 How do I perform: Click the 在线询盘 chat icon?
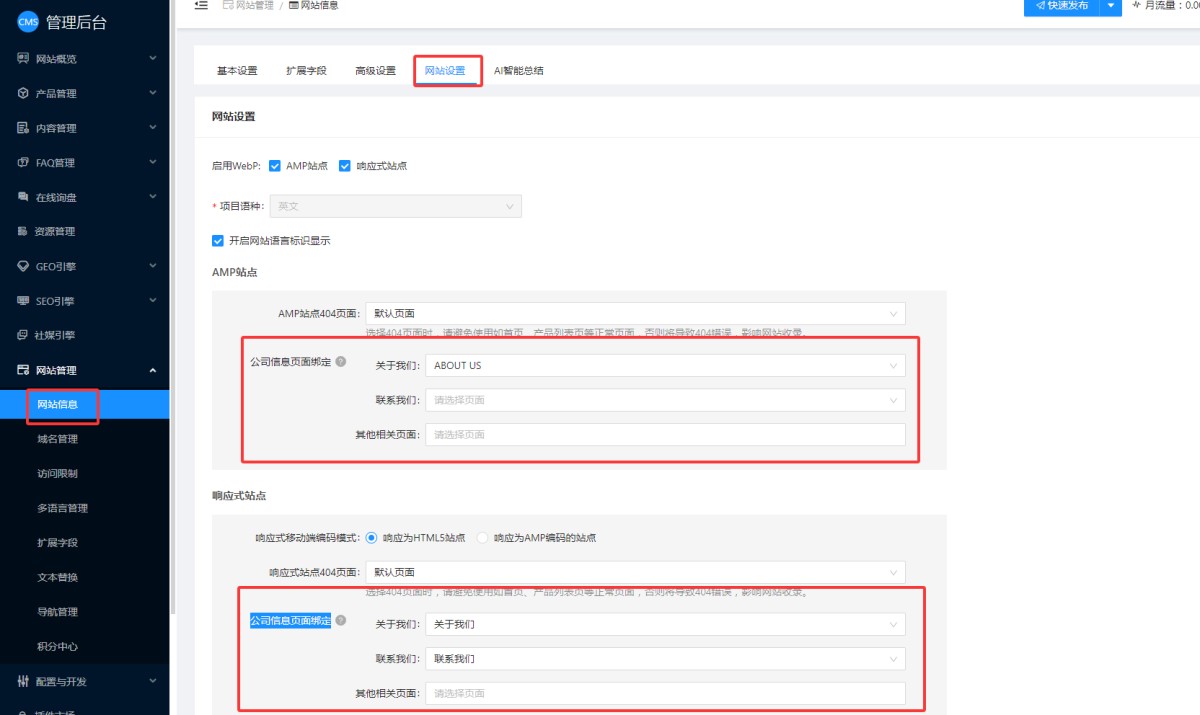(x=23, y=197)
